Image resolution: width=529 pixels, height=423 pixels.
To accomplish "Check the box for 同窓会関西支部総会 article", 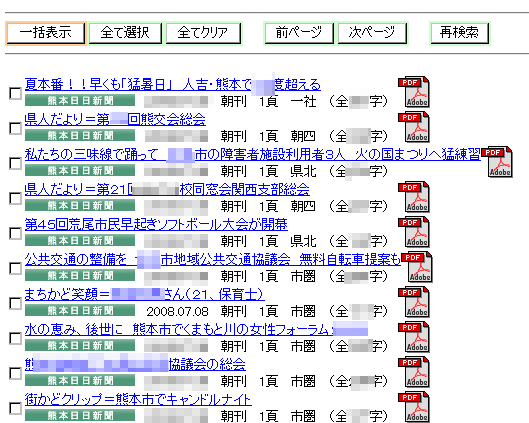I will point(15,198).
